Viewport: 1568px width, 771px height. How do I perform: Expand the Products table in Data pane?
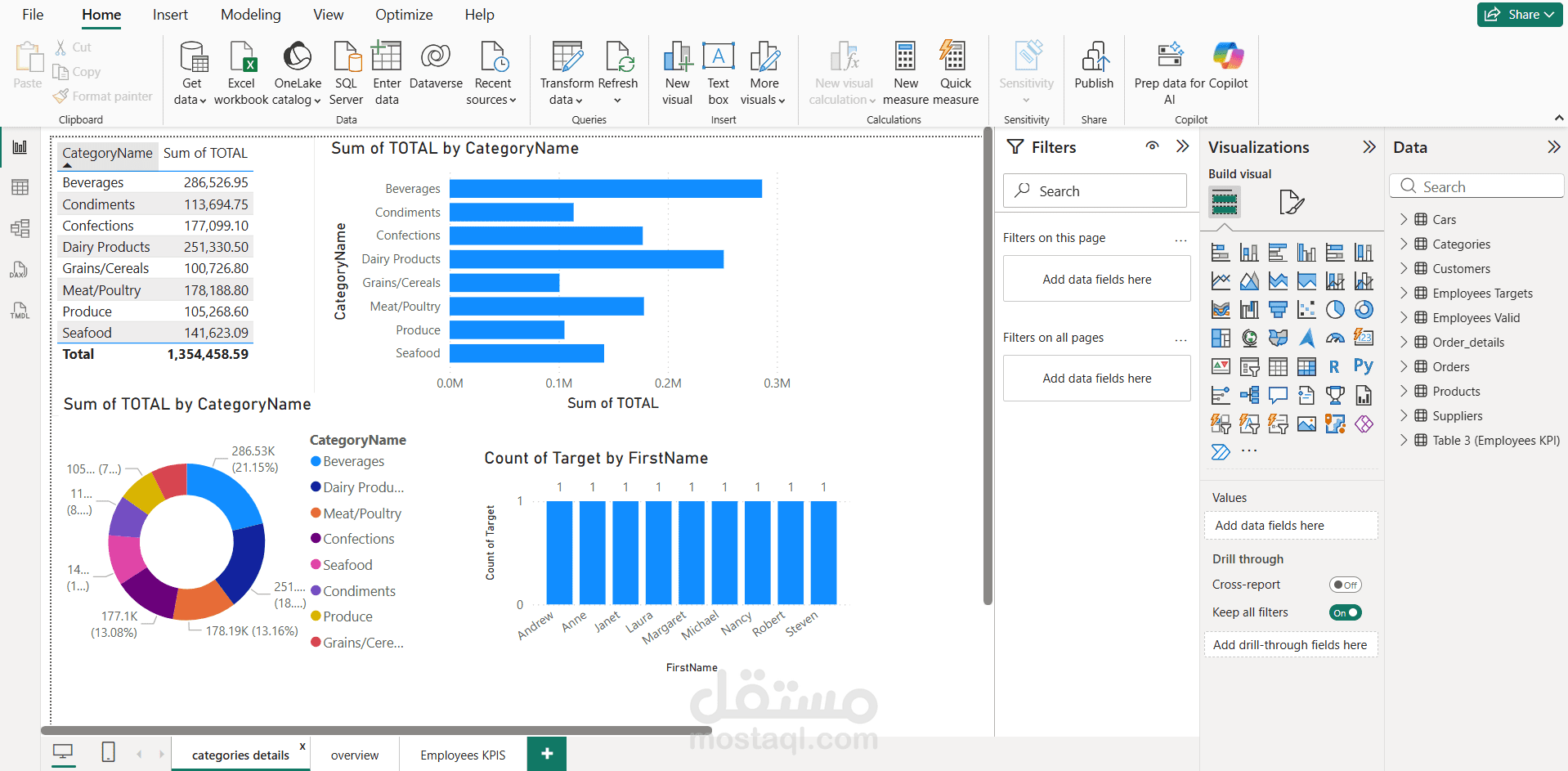1404,391
